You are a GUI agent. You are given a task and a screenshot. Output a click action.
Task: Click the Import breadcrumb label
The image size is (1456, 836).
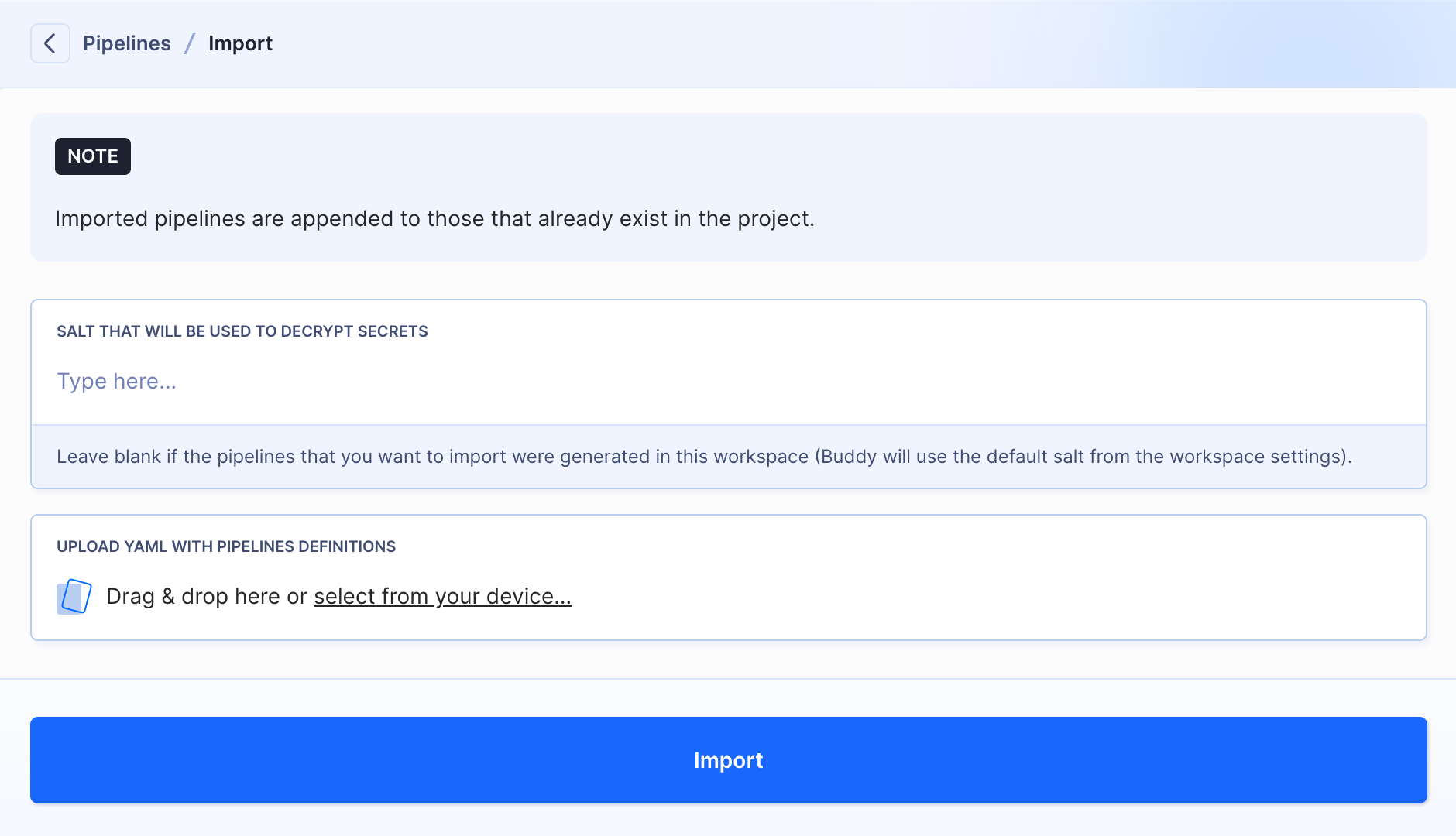(x=240, y=43)
